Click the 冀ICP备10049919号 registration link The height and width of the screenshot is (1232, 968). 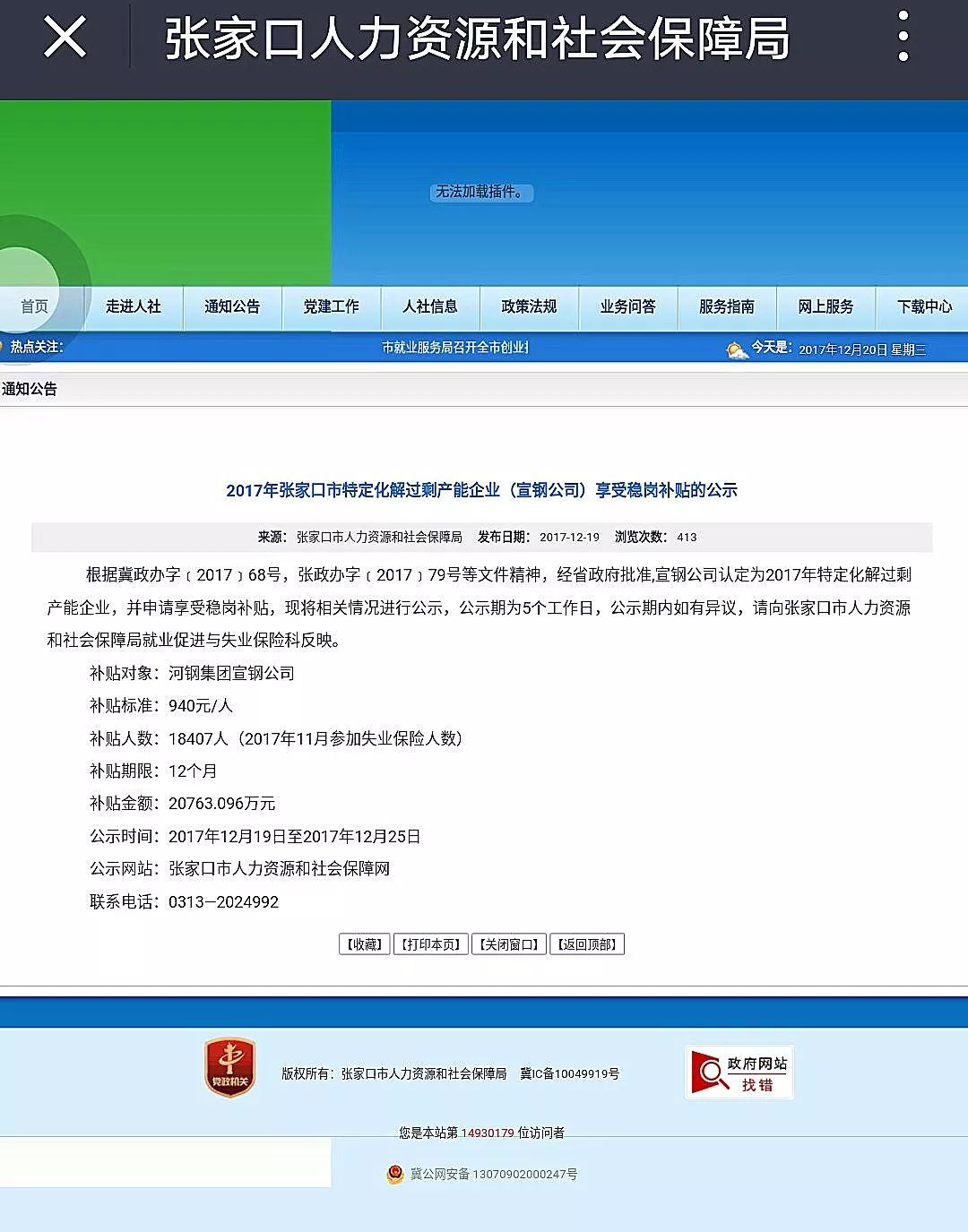(x=570, y=1073)
